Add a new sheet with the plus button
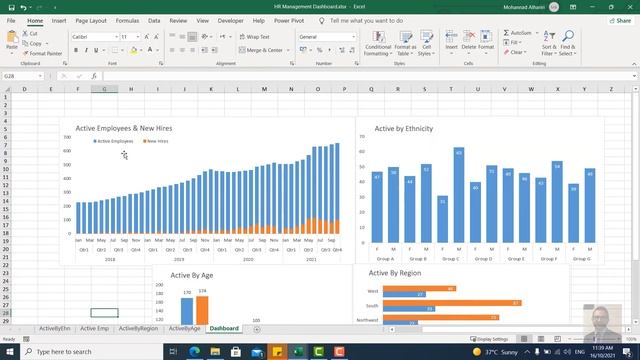 (x=257, y=329)
